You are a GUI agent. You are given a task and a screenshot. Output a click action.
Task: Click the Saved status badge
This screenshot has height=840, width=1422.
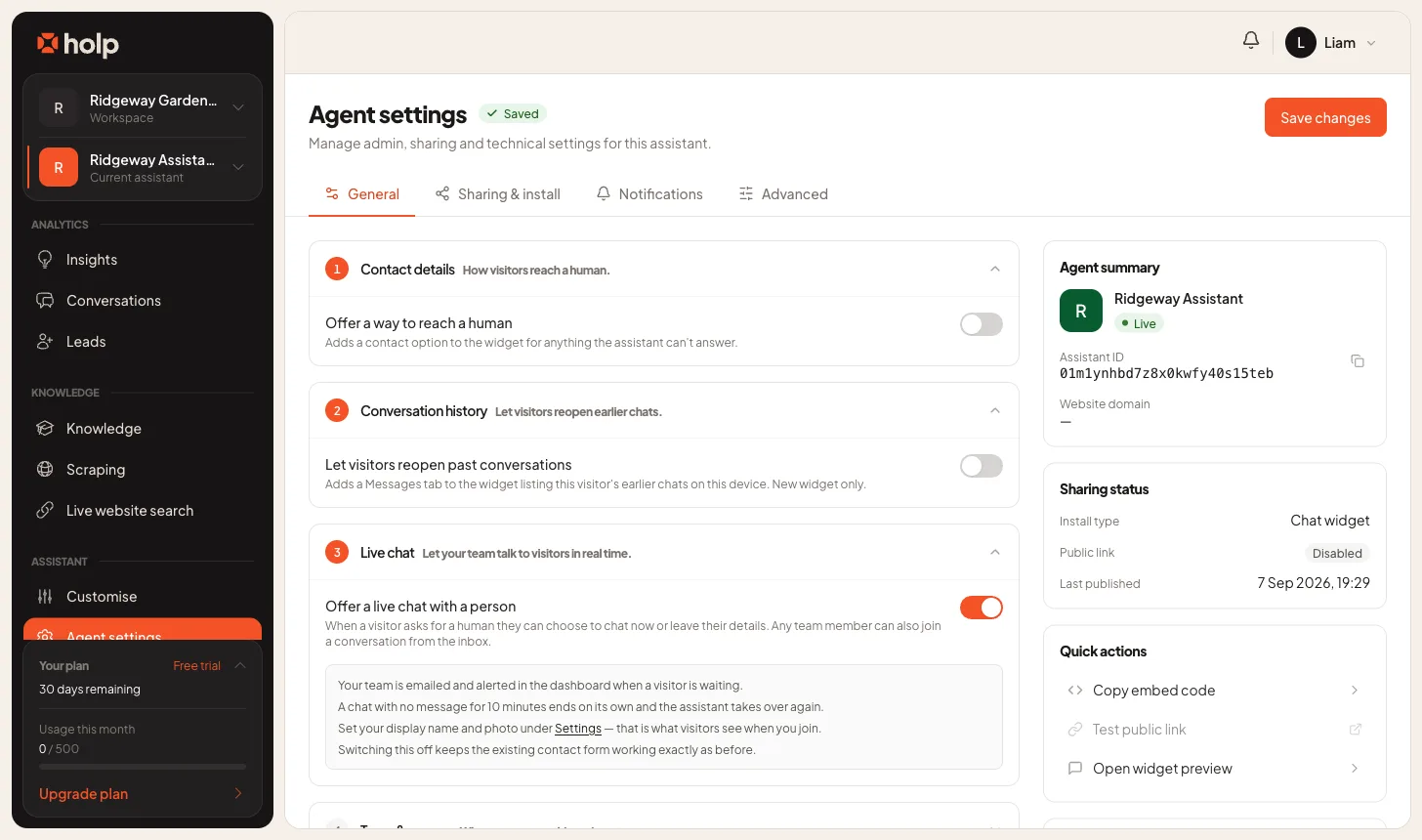click(513, 114)
